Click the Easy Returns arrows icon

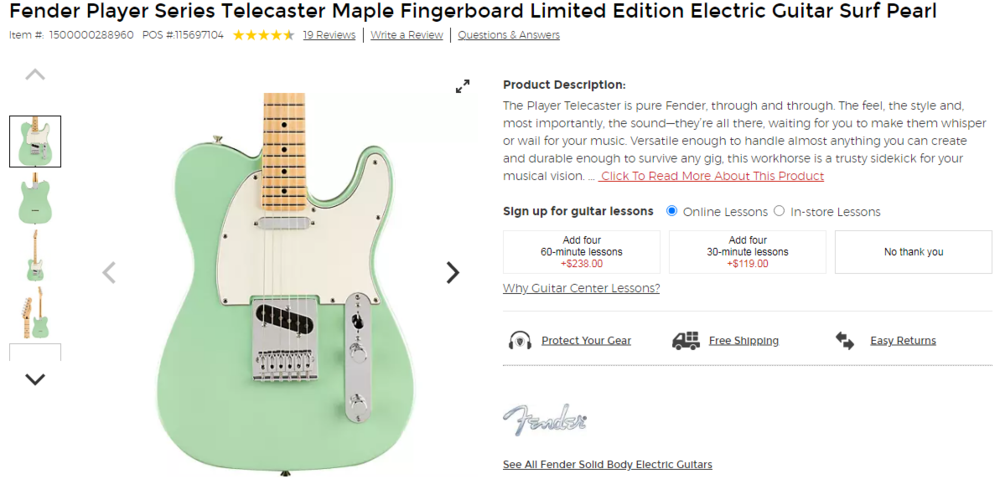click(x=845, y=341)
